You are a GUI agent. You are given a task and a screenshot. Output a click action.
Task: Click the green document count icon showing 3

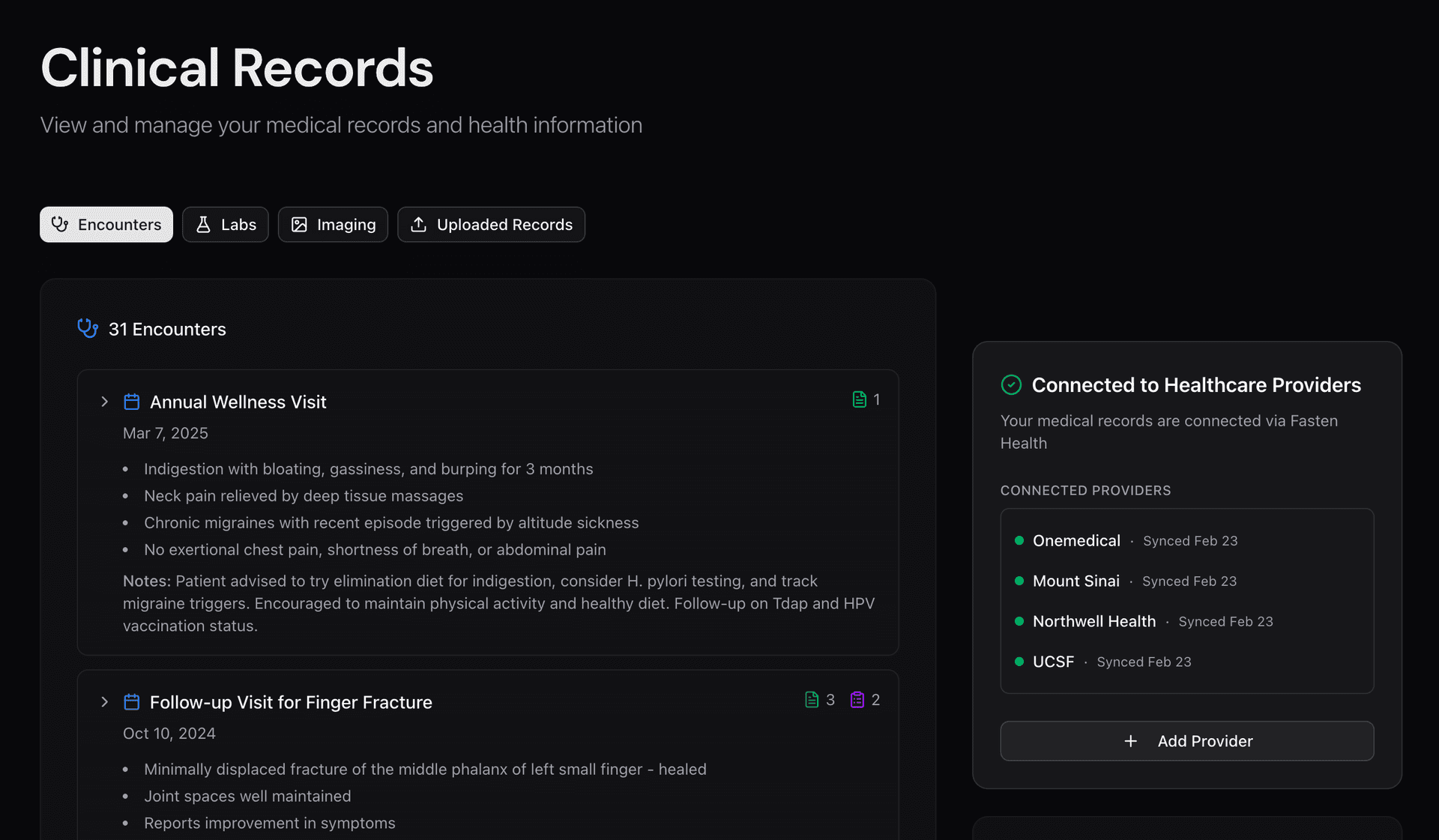pyautogui.click(x=812, y=699)
